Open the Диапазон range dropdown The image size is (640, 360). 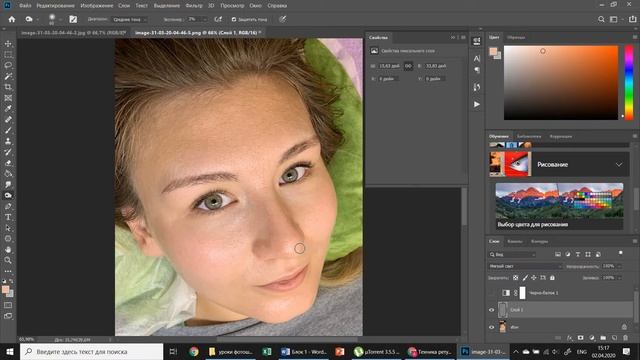point(130,19)
